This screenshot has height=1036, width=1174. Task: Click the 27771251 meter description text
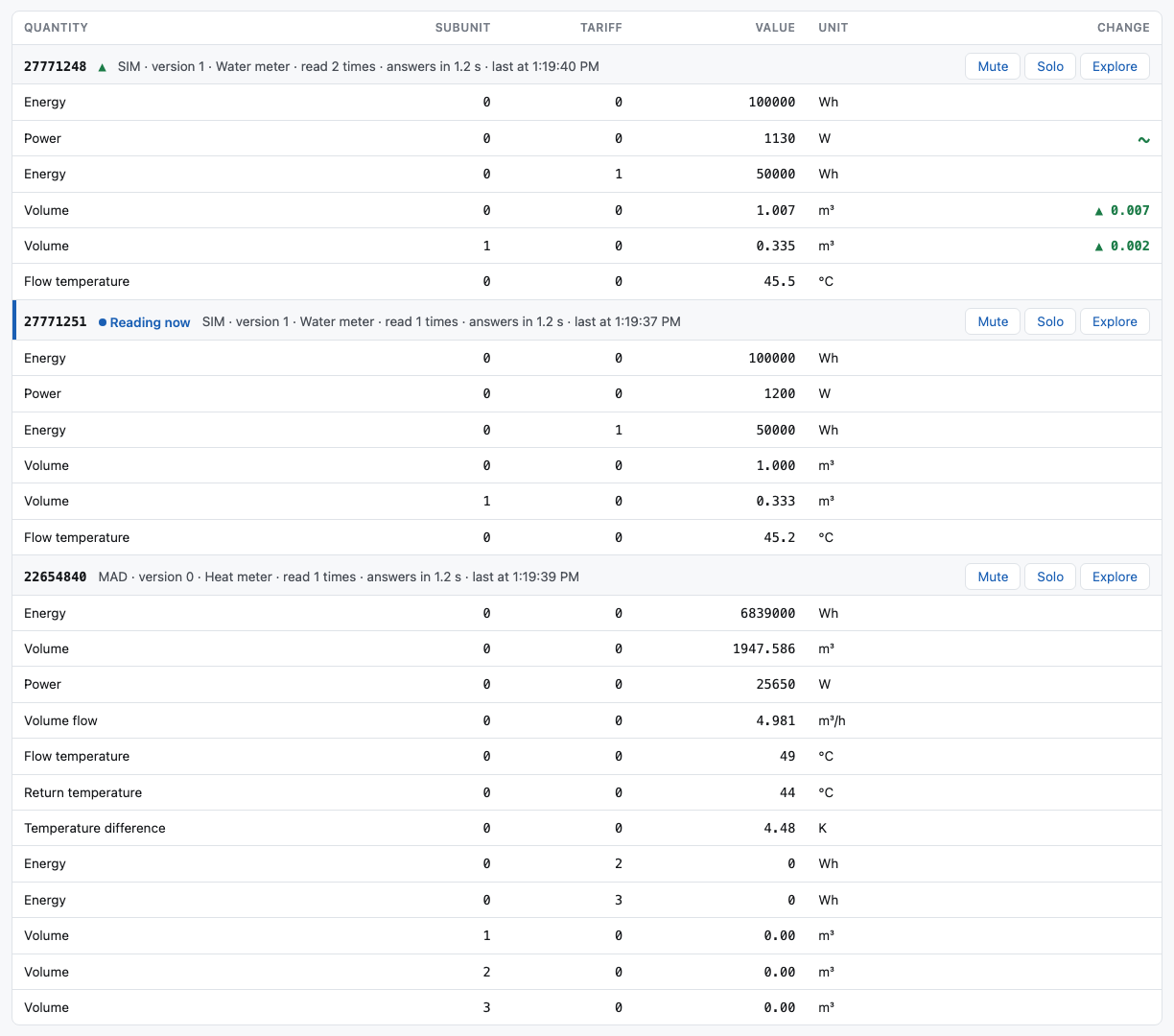(x=441, y=321)
